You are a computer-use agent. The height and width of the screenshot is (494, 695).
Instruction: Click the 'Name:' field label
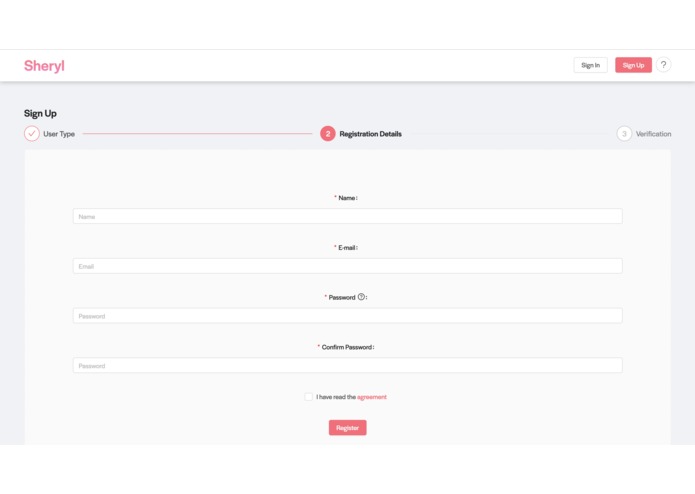(x=348, y=198)
